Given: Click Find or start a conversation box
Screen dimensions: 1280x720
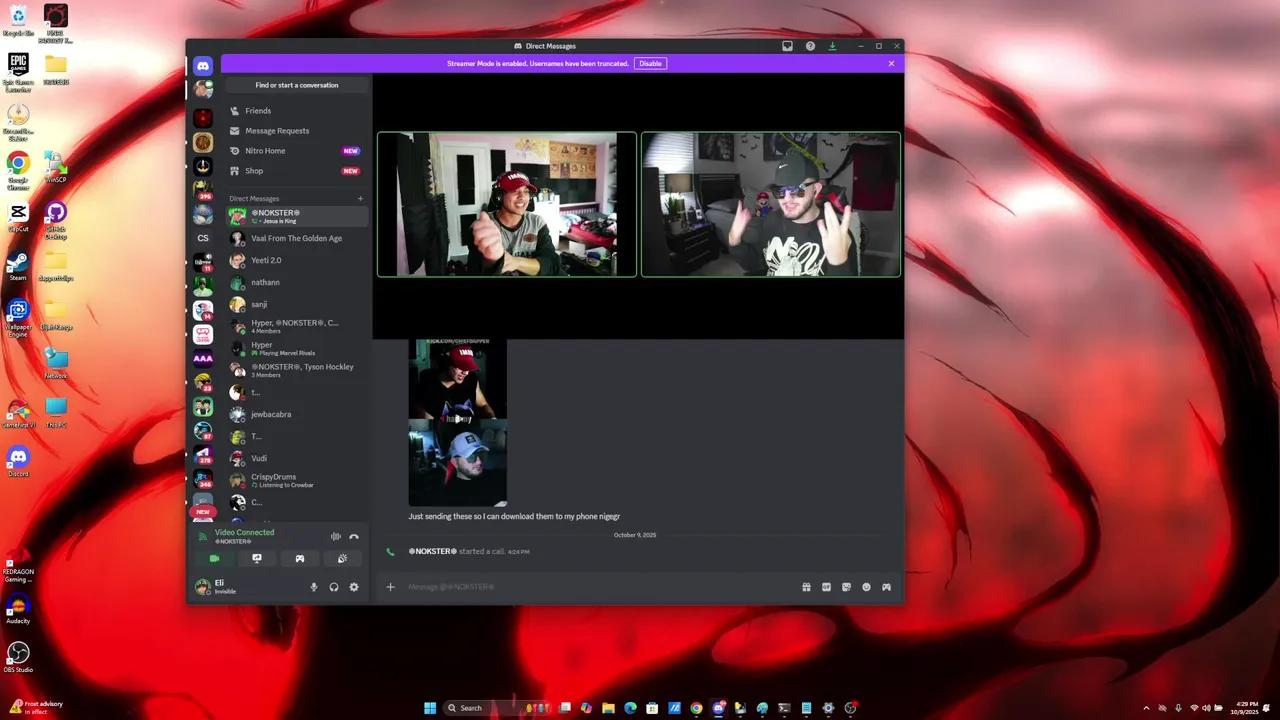Looking at the screenshot, I should (x=297, y=85).
